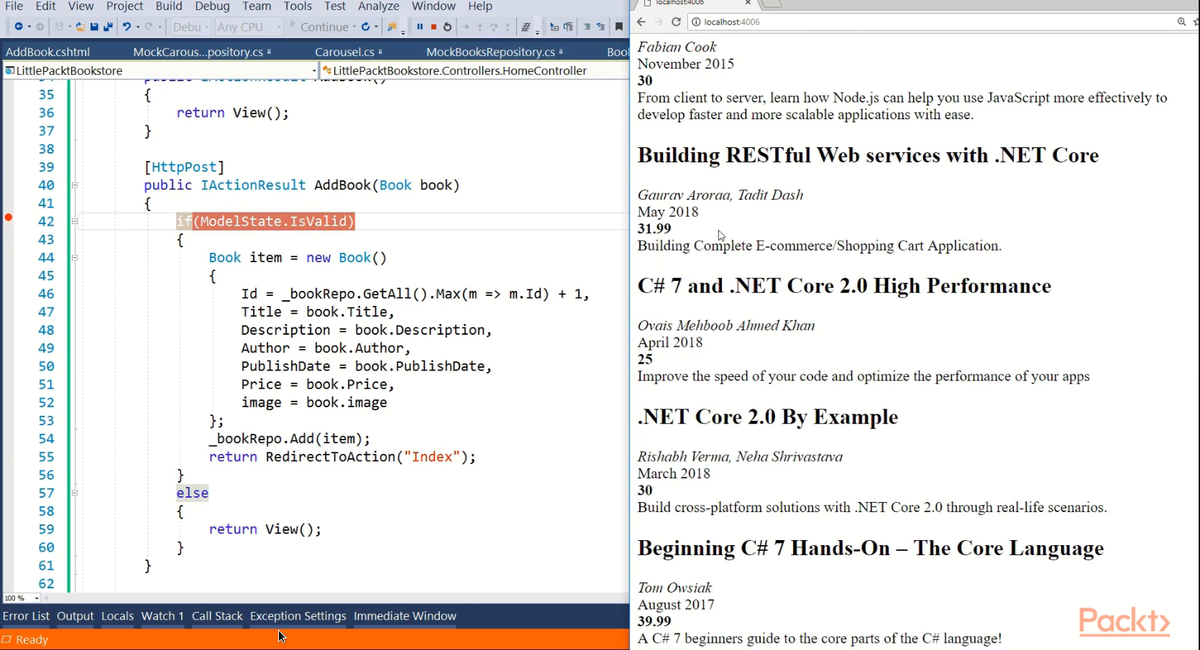This screenshot has height=650, width=1200.
Task: Open the View menu
Action: click(81, 6)
